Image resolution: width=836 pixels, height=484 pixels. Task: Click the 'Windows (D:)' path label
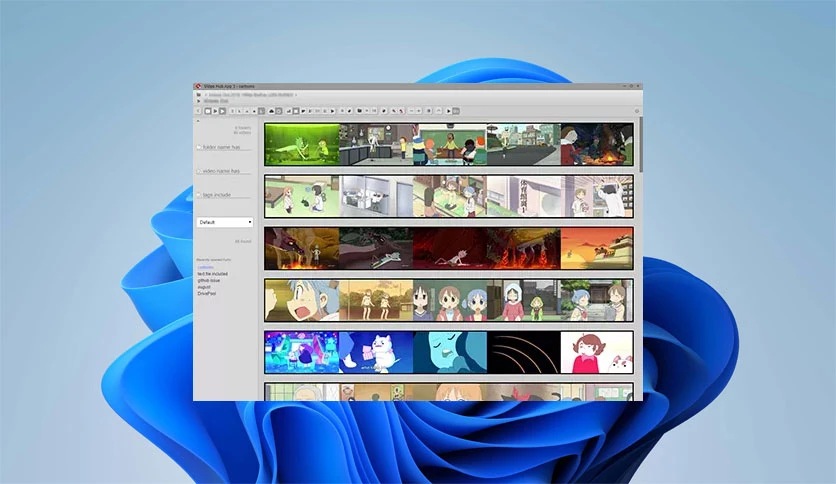216,101
